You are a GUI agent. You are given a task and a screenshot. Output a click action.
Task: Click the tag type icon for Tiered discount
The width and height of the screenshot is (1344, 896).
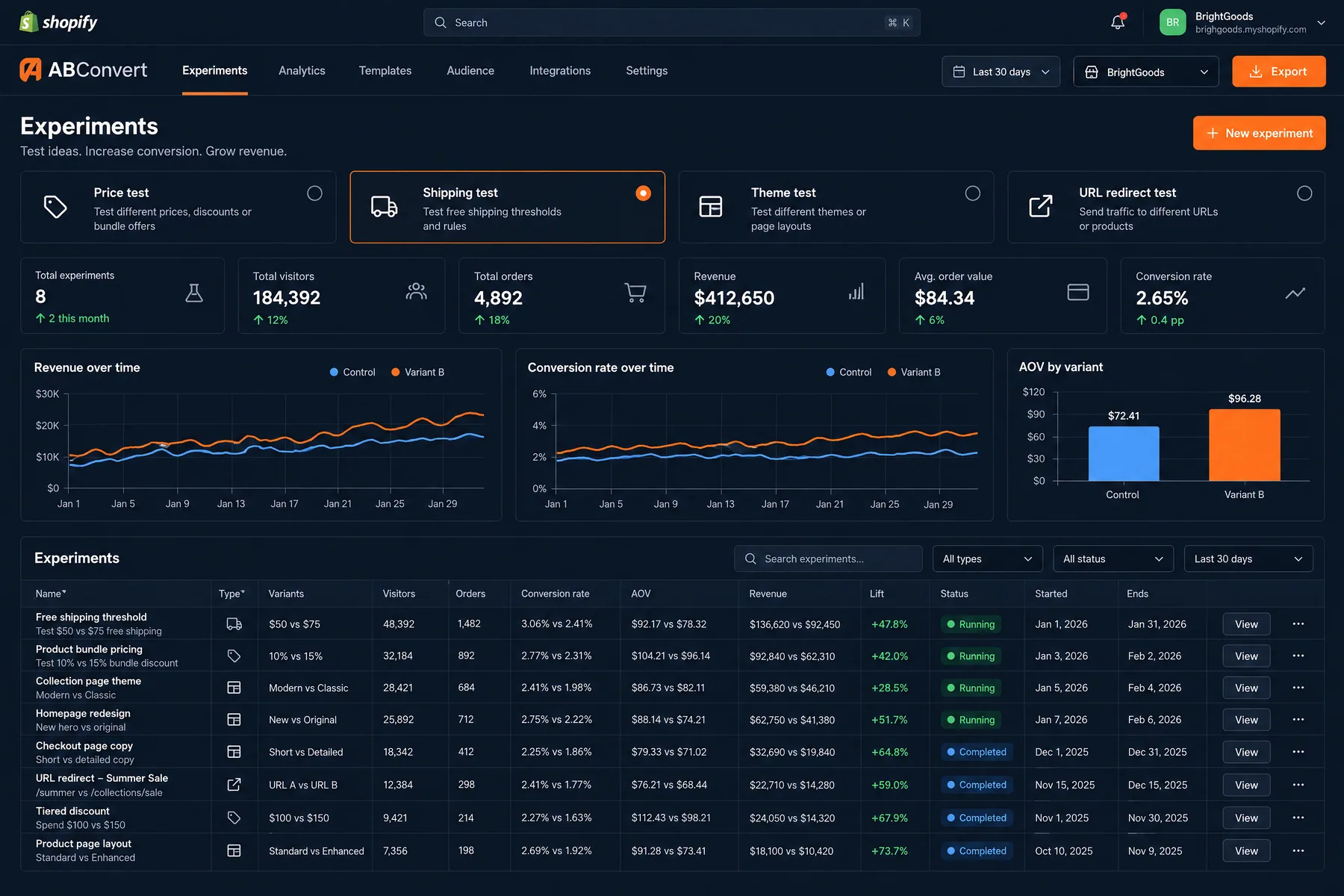tap(234, 818)
